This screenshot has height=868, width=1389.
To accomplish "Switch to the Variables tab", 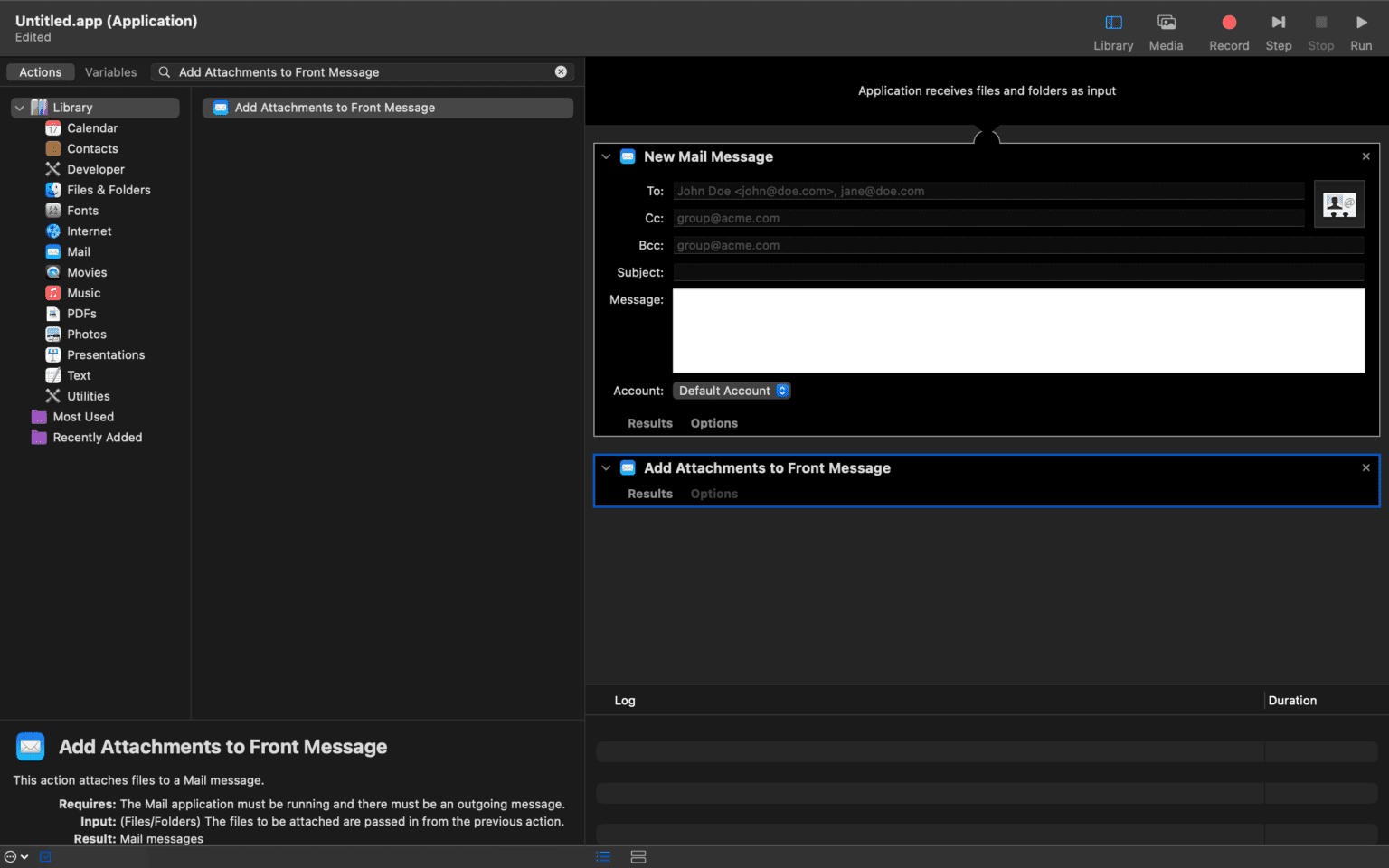I will tap(110, 72).
